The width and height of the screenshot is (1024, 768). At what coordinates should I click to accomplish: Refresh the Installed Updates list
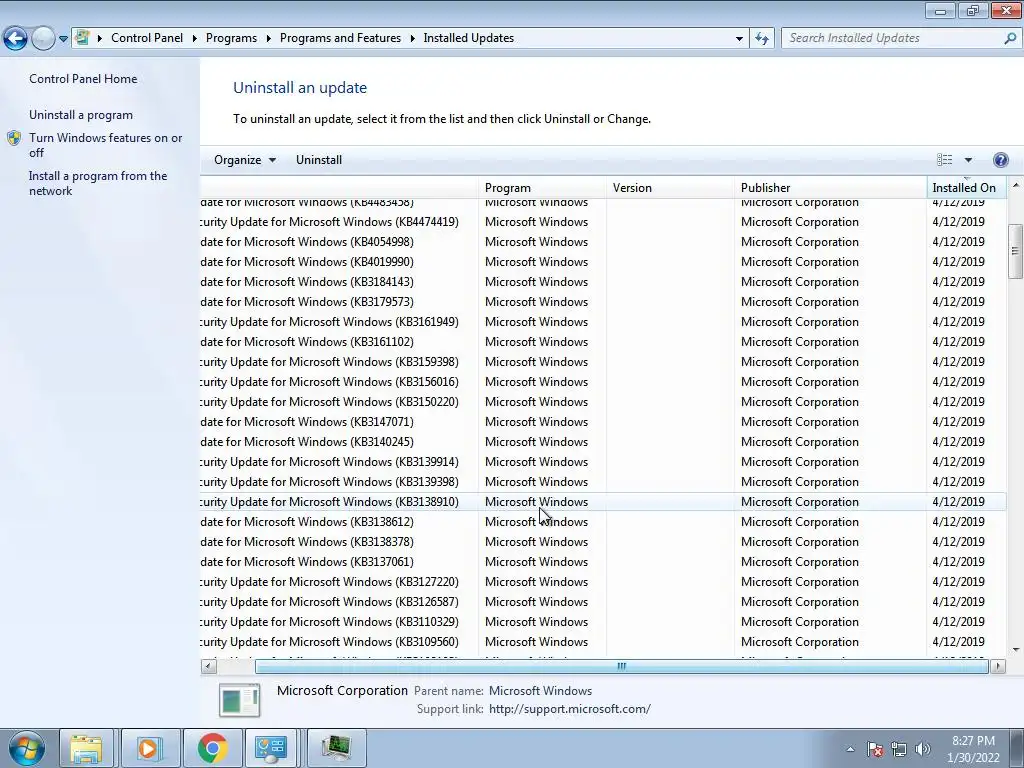[x=761, y=39]
